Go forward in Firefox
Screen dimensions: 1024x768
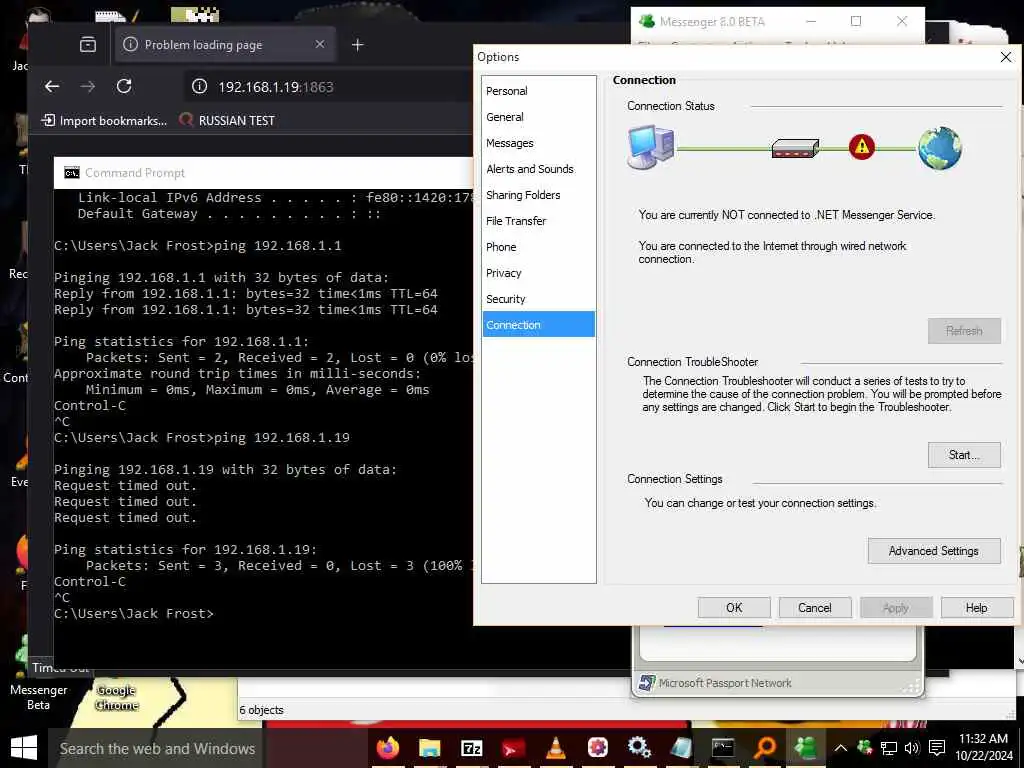[88, 86]
